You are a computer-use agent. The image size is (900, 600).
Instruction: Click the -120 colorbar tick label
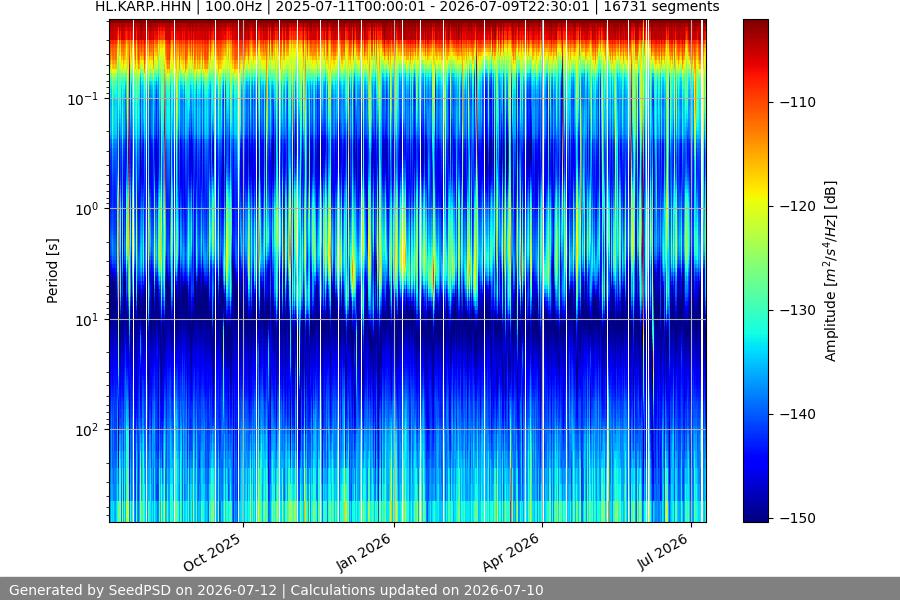(x=797, y=206)
